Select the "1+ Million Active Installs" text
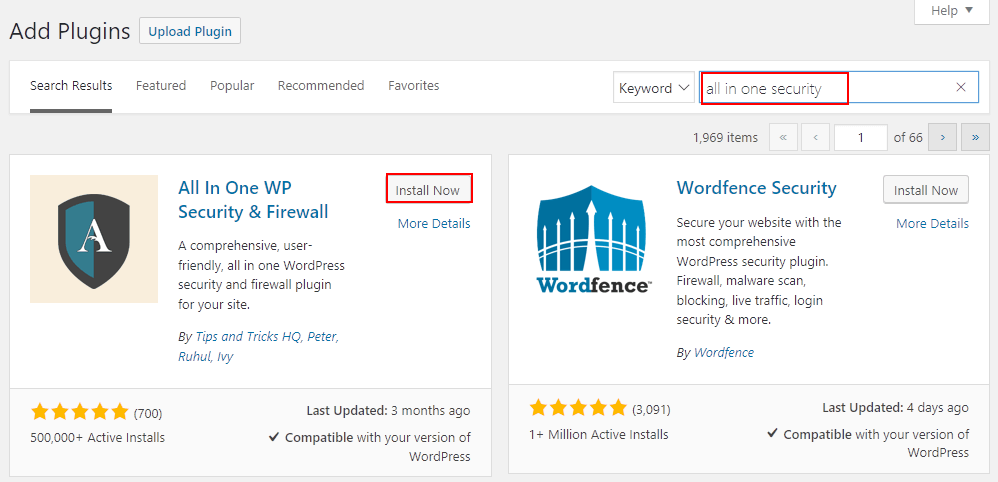Viewport: 998px width, 482px height. coord(598,434)
